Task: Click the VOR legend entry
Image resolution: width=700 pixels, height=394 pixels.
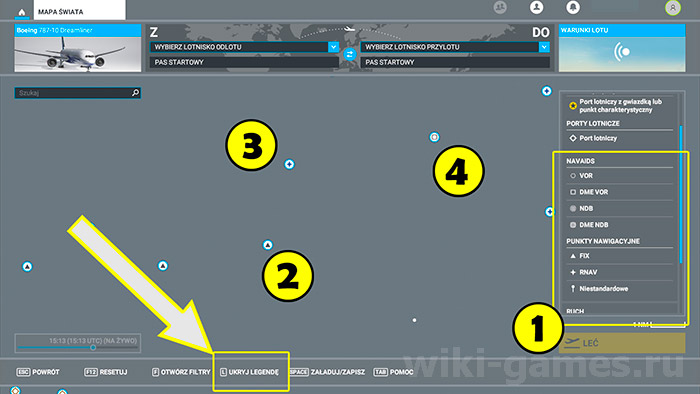Action: (620, 176)
